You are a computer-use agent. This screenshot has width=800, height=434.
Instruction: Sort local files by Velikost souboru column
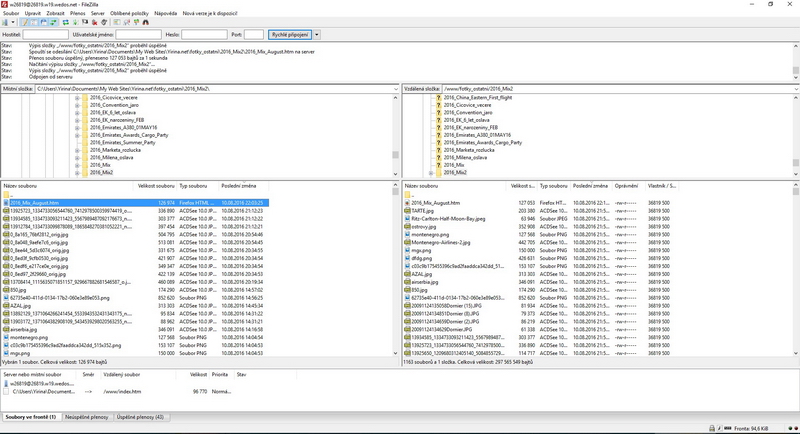[157, 186]
